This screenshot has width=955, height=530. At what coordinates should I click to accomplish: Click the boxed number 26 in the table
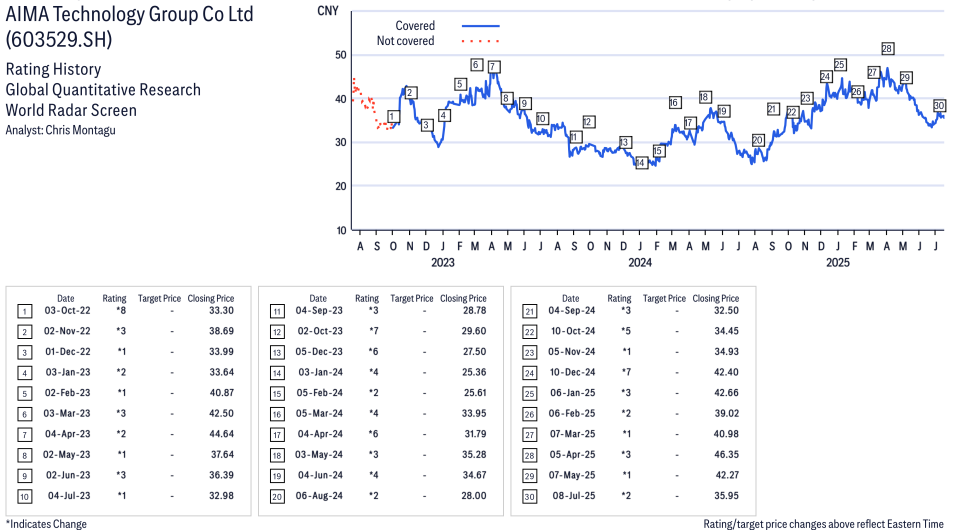[x=530, y=415]
